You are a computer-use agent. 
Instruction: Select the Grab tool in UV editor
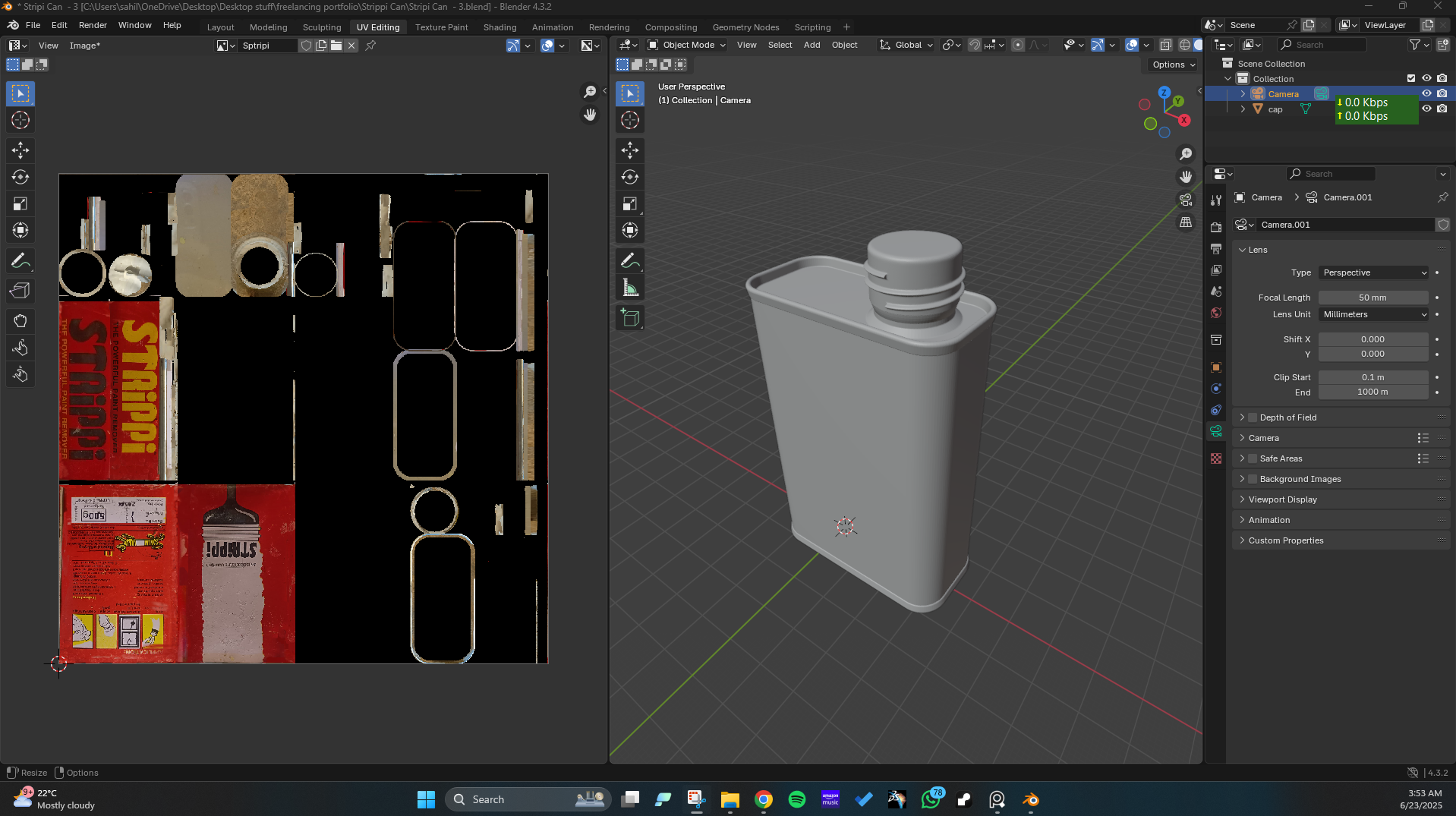[x=20, y=321]
